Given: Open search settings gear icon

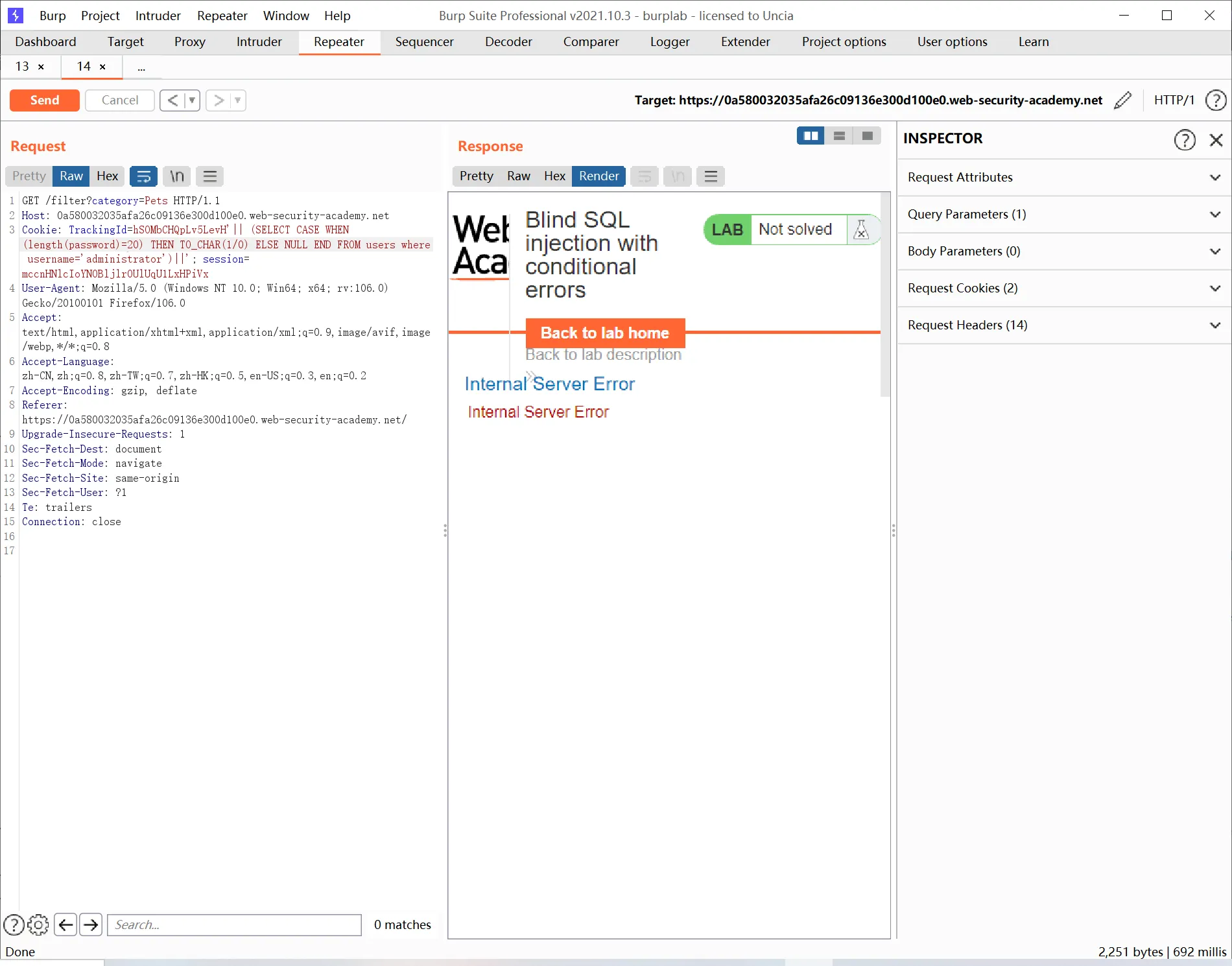Looking at the screenshot, I should coord(38,925).
